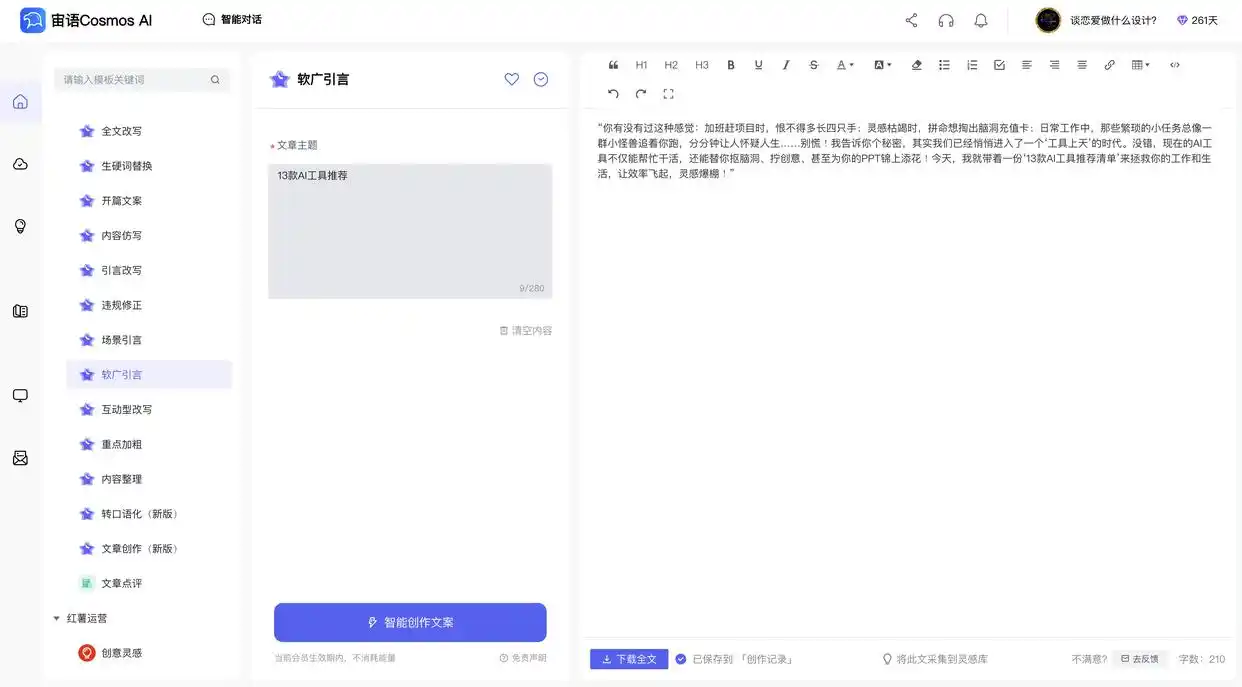Viewport: 1242px width, 687px height.
Task: Click 清空内容 to clear input
Action: [526, 330]
